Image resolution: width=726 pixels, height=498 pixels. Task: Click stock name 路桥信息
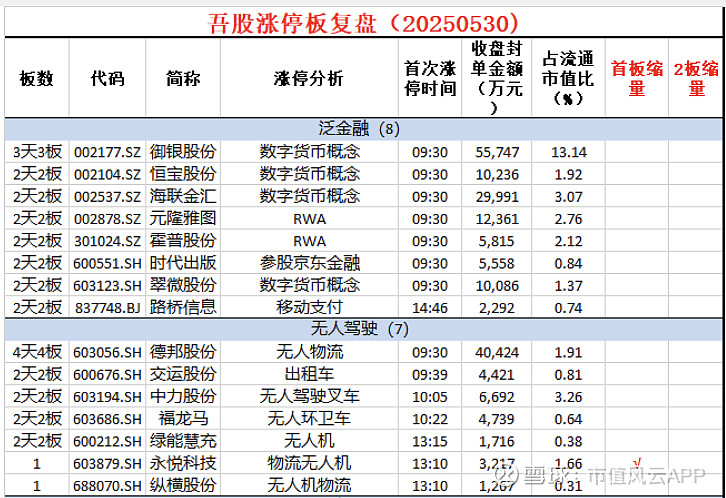pyautogui.click(x=183, y=307)
